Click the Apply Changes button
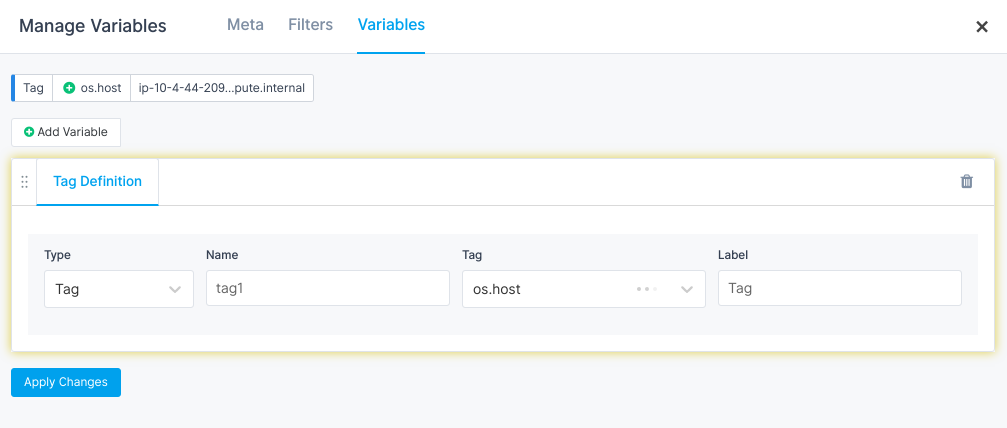The height and width of the screenshot is (428, 1007). click(66, 382)
